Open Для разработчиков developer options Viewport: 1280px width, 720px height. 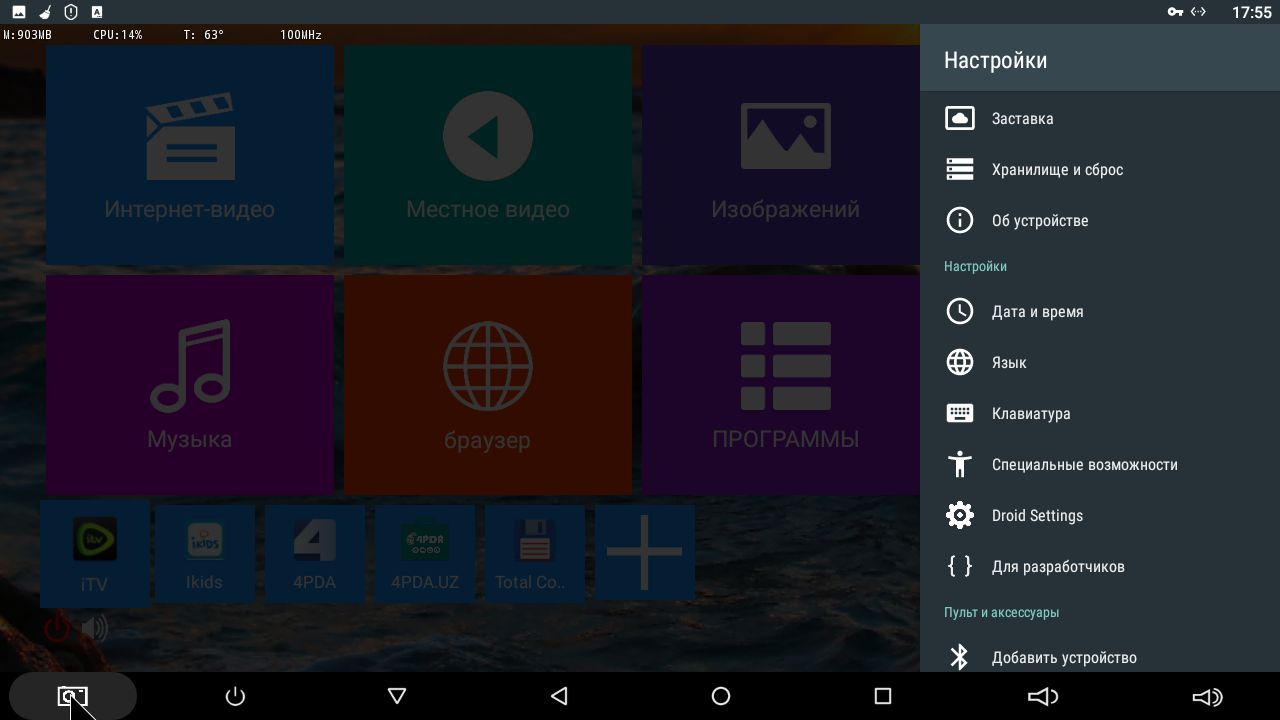(1100, 566)
